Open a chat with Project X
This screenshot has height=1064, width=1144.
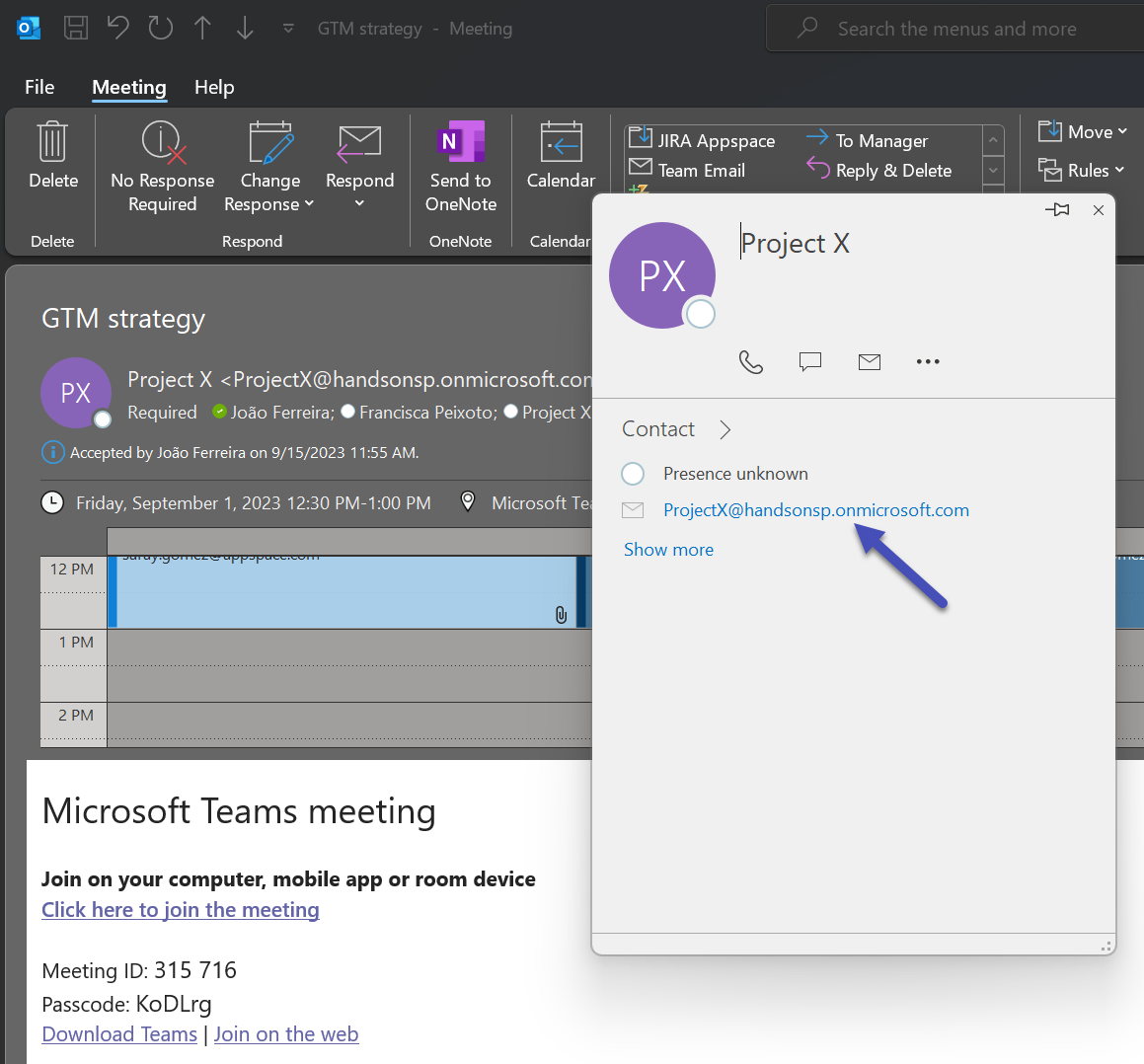pyautogui.click(x=810, y=361)
